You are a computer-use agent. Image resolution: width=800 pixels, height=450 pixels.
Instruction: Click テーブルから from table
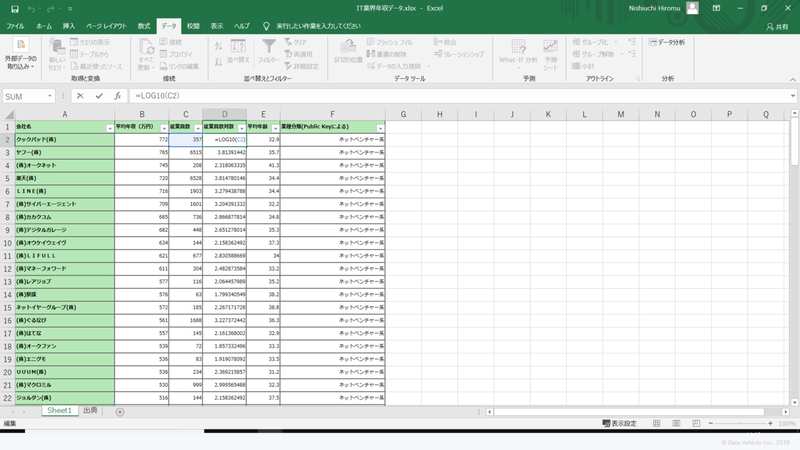[x=90, y=54]
